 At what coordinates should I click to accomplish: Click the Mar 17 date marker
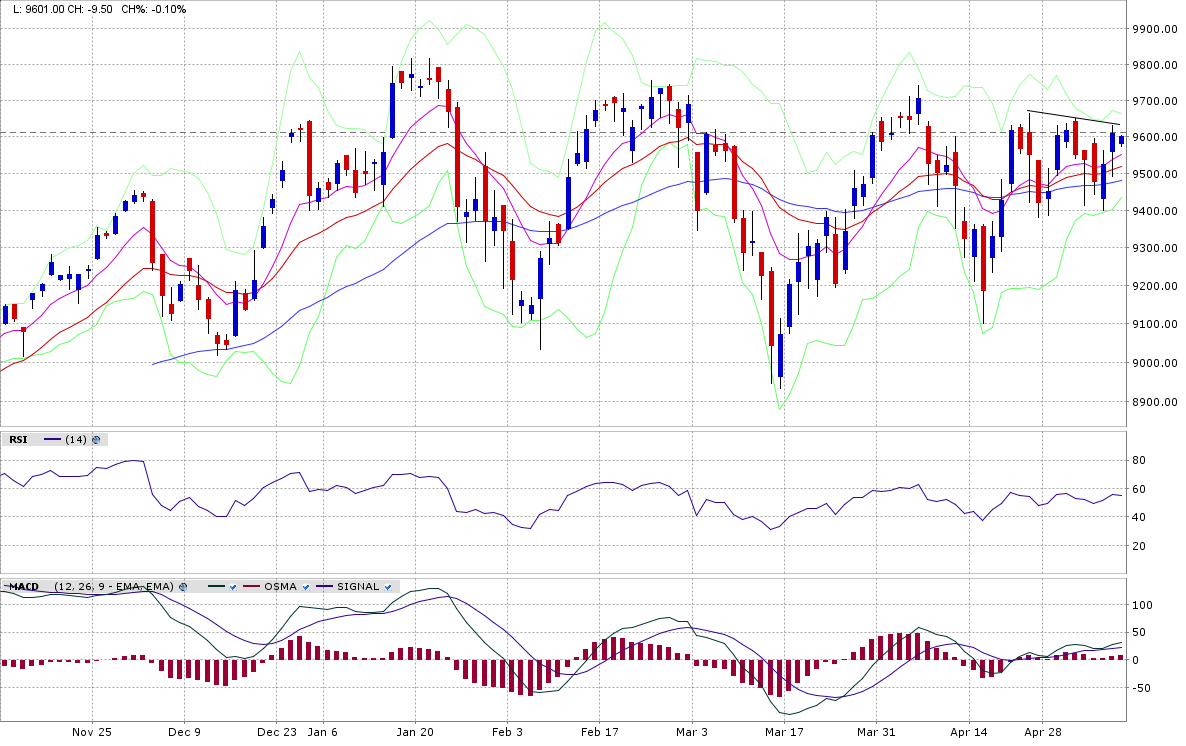pyautogui.click(x=784, y=732)
